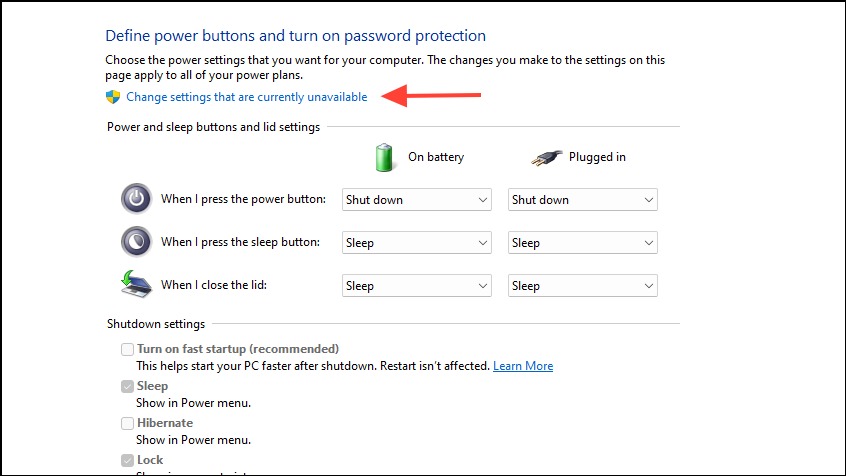Click the green battery icon
The image size is (846, 476).
point(384,158)
